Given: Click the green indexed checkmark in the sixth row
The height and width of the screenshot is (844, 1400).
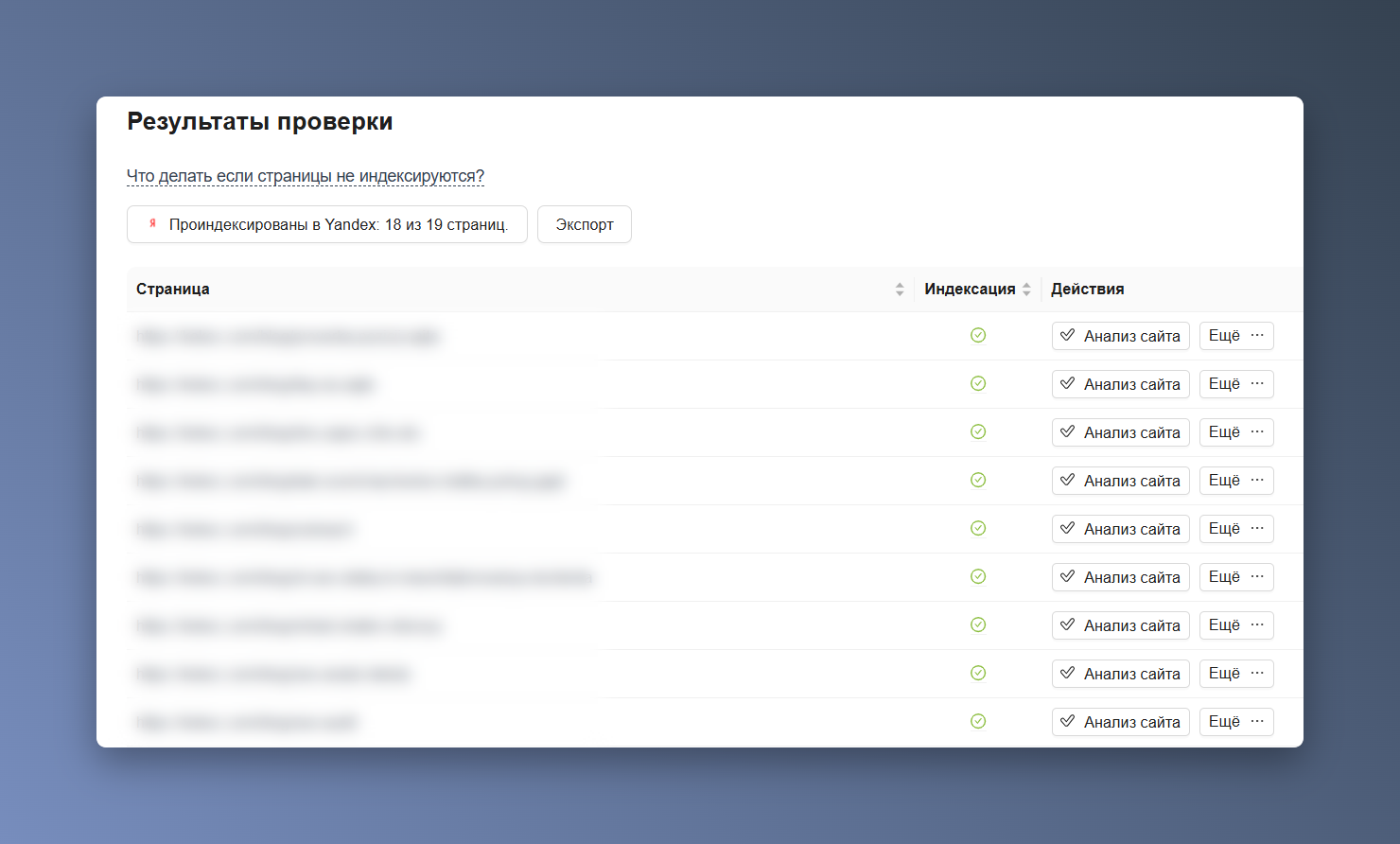Looking at the screenshot, I should pos(978,576).
